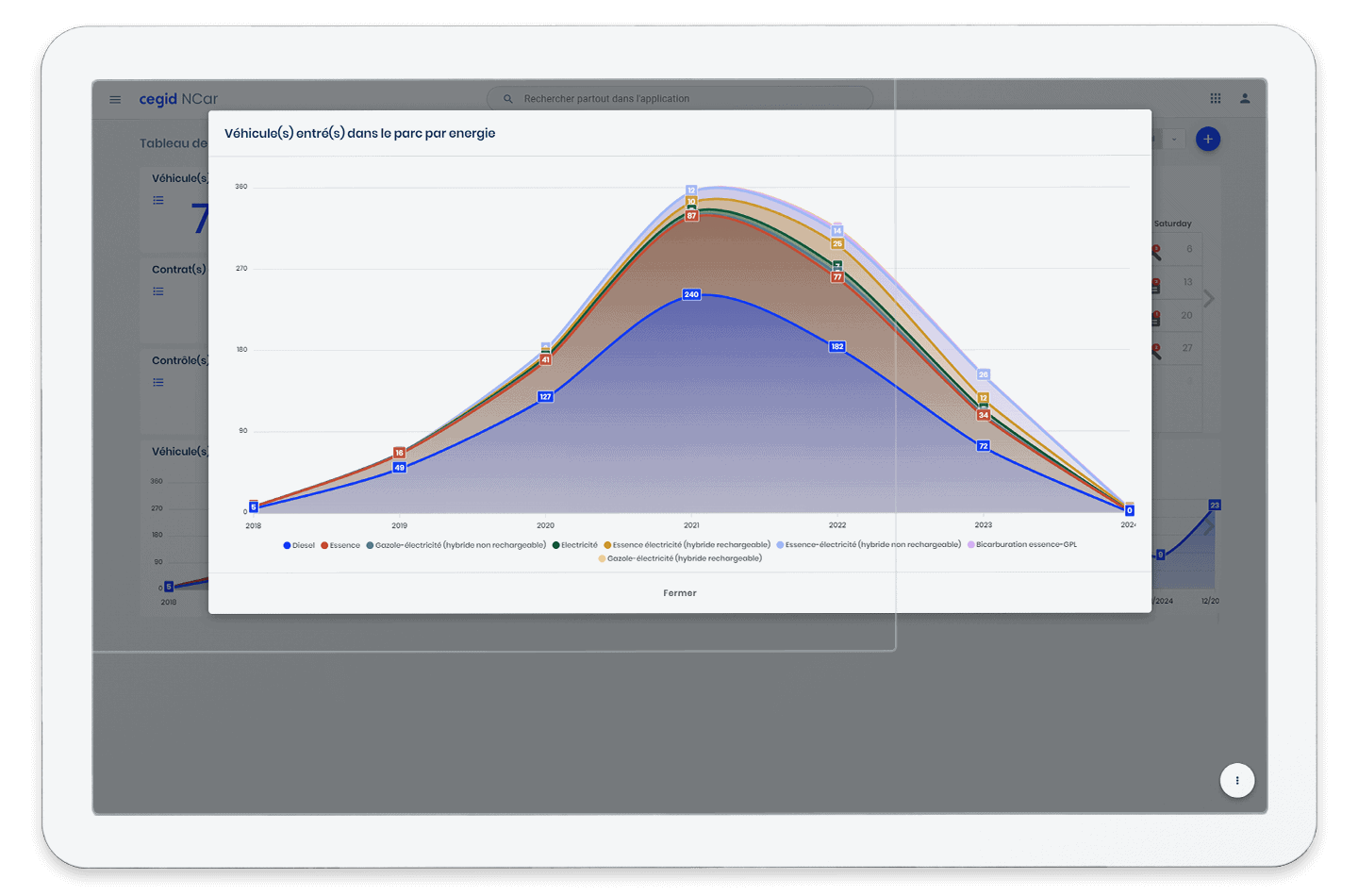1358x896 pixels.
Task: Click the search field 'Rechercher partout dans l'application'
Action: pos(679,99)
